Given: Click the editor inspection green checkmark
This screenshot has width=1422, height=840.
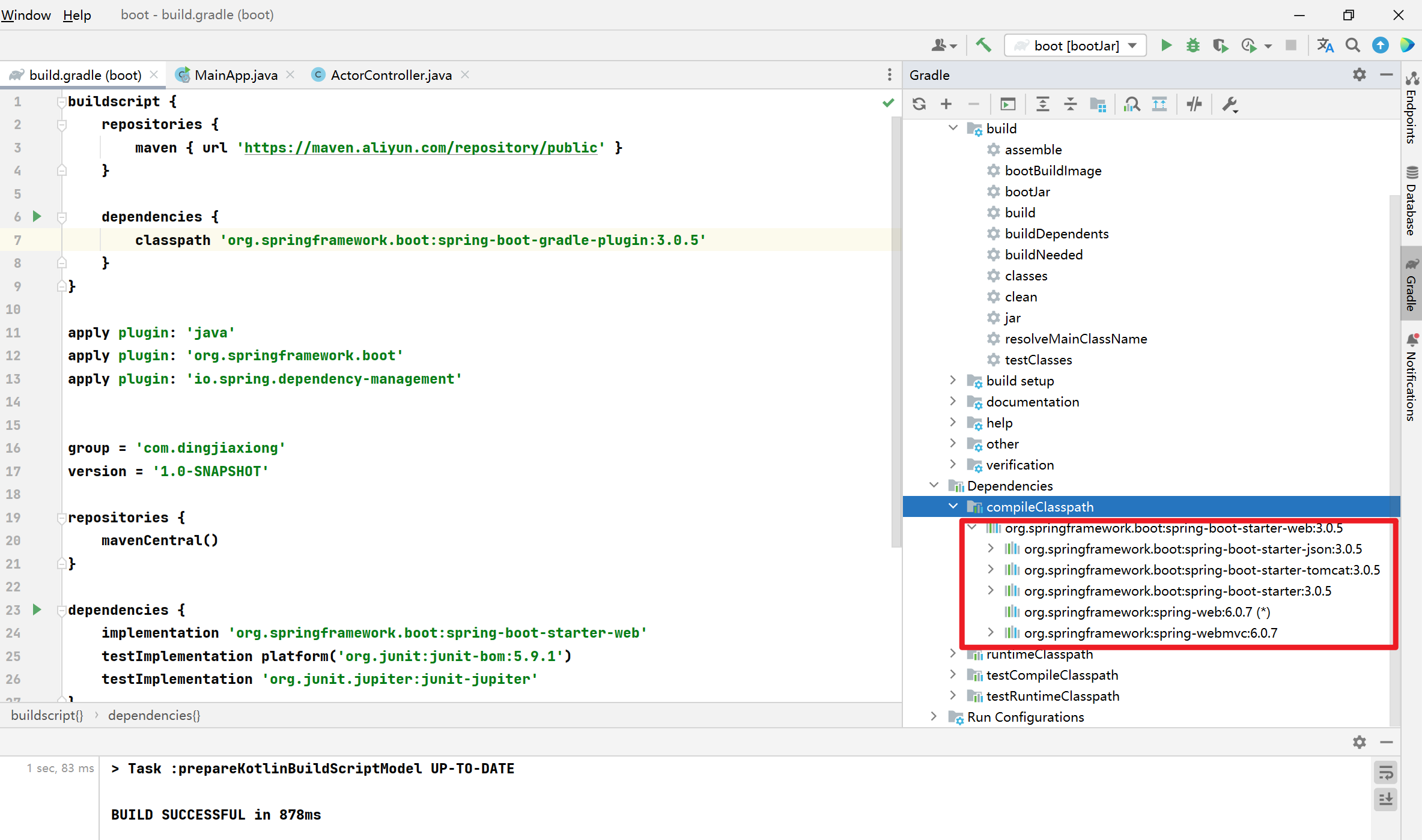Looking at the screenshot, I should (x=888, y=103).
